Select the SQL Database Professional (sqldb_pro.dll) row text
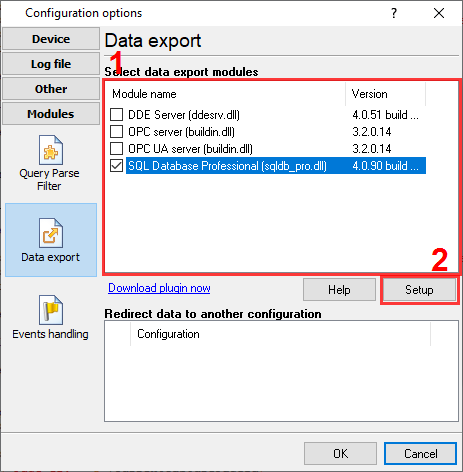This screenshot has width=463, height=472. click(228, 166)
